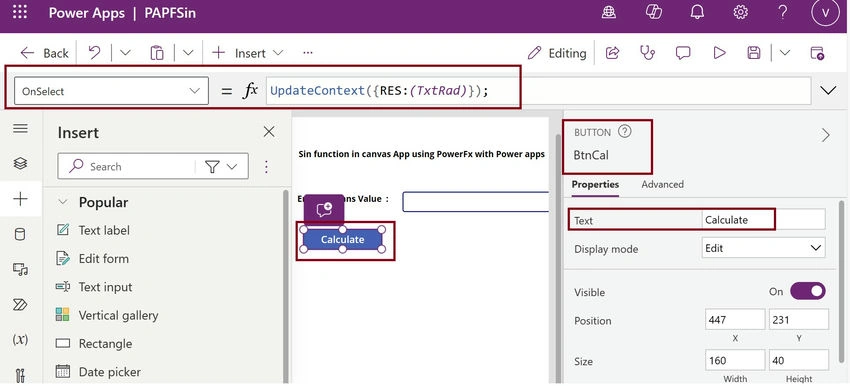Open the help question mark
The width and height of the screenshot is (850, 386).
(782, 12)
